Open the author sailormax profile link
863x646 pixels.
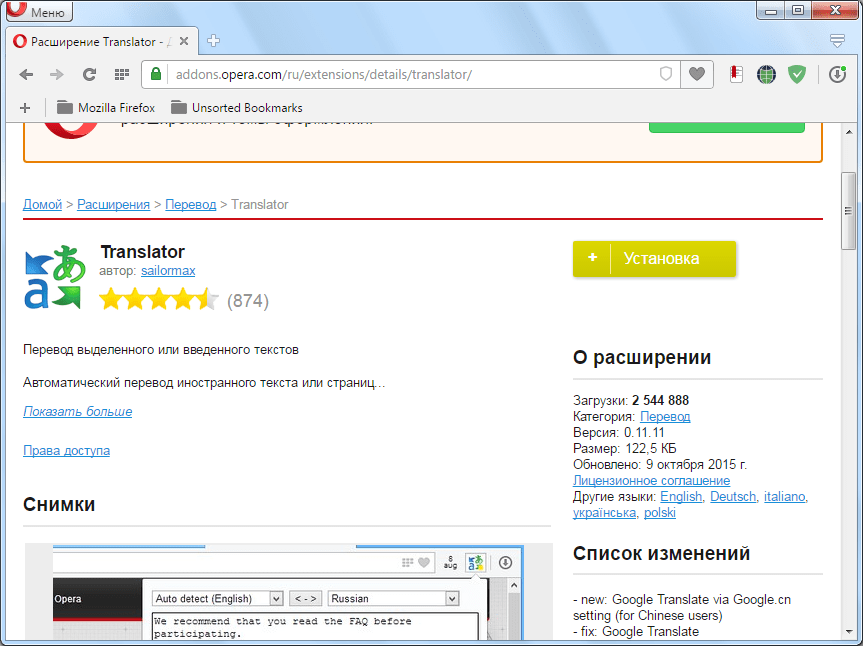(x=168, y=271)
